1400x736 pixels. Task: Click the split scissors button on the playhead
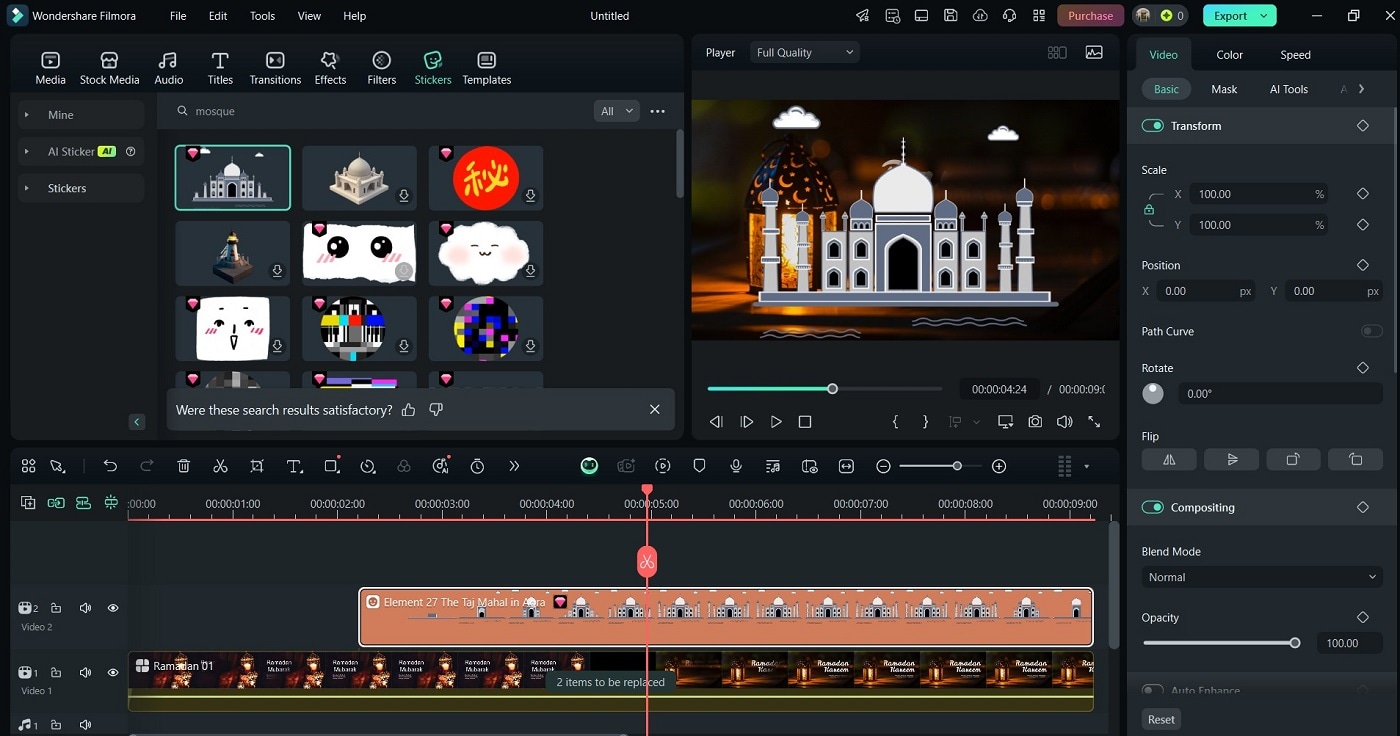pyautogui.click(x=647, y=561)
